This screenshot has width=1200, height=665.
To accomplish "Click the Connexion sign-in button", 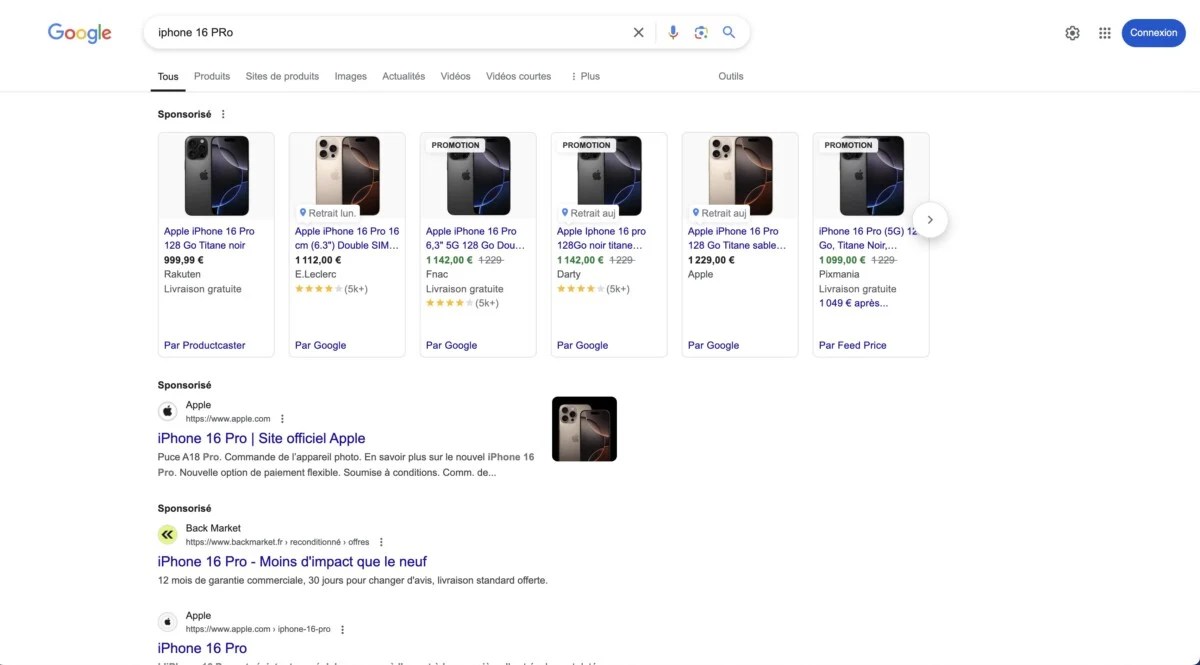I will point(1153,33).
